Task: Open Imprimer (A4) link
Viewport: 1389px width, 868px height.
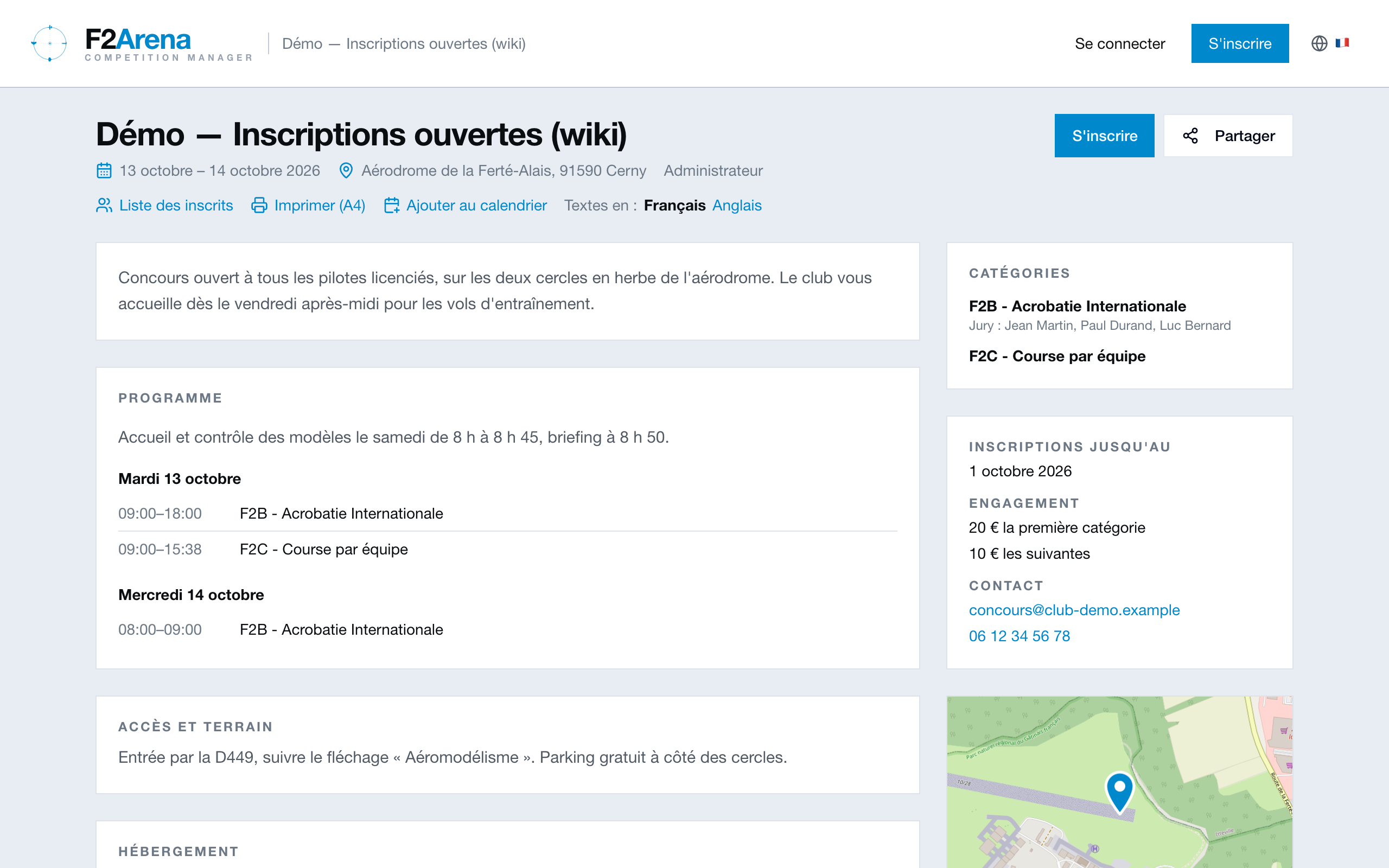Action: coord(308,205)
